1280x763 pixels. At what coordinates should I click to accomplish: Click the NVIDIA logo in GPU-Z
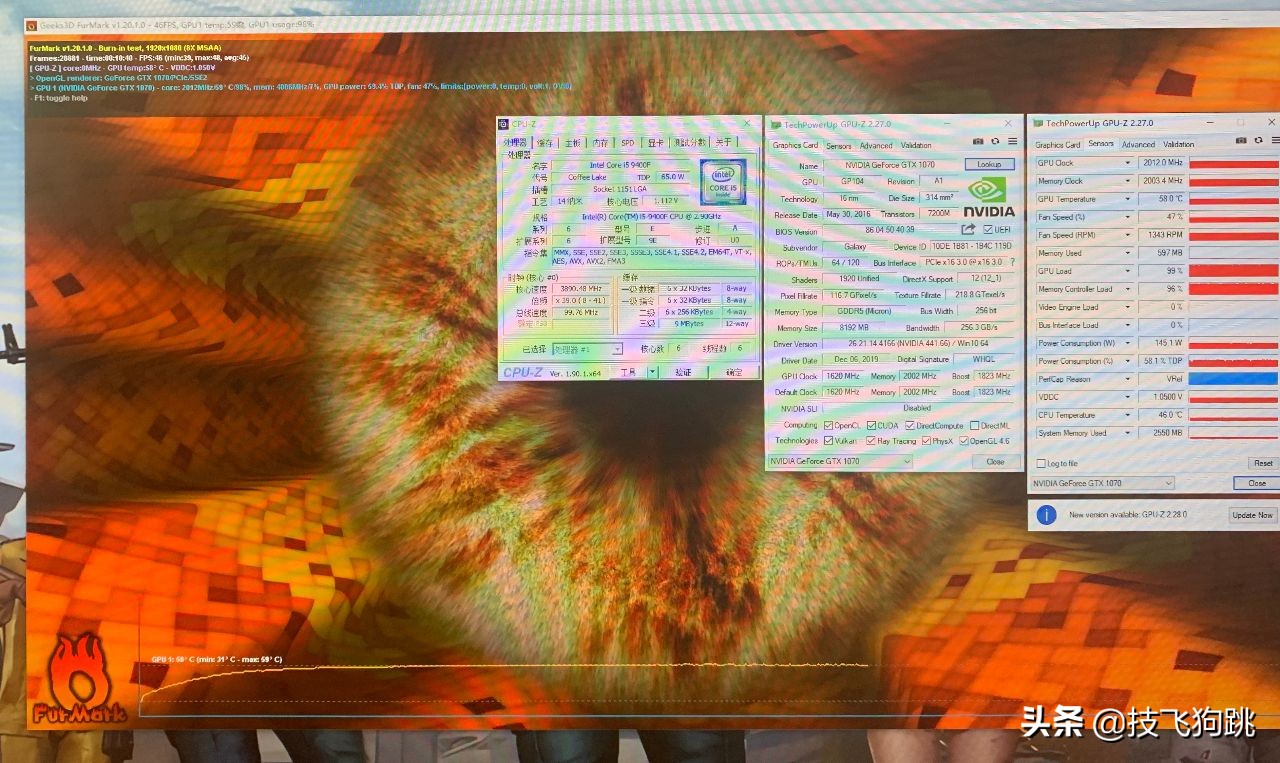[988, 197]
